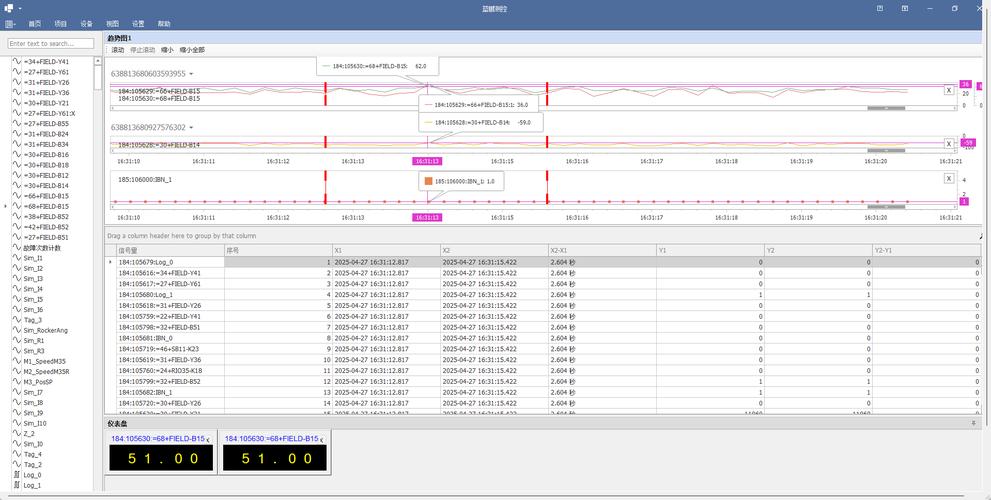Close the middle FIELD-B14 chart with X
Image resolution: width=991 pixels, height=500 pixels.
(949, 144)
